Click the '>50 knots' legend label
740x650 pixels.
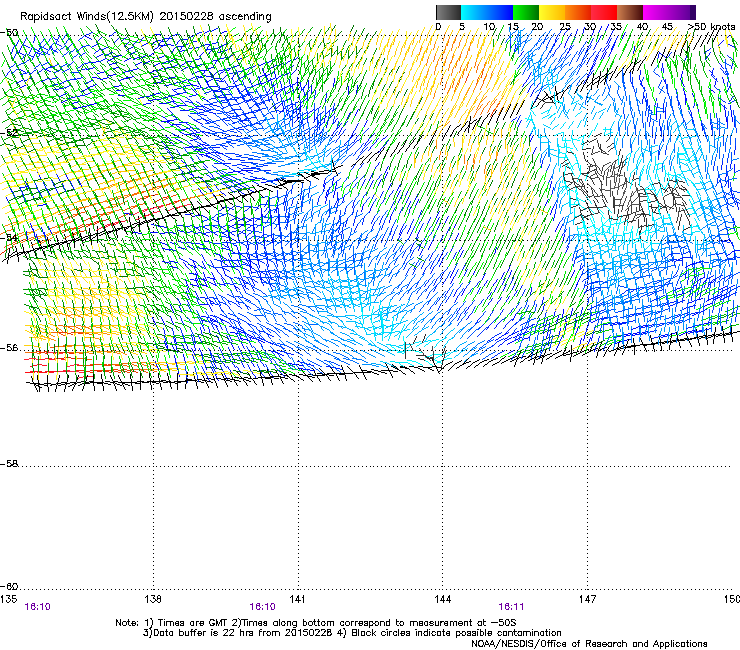pos(711,27)
